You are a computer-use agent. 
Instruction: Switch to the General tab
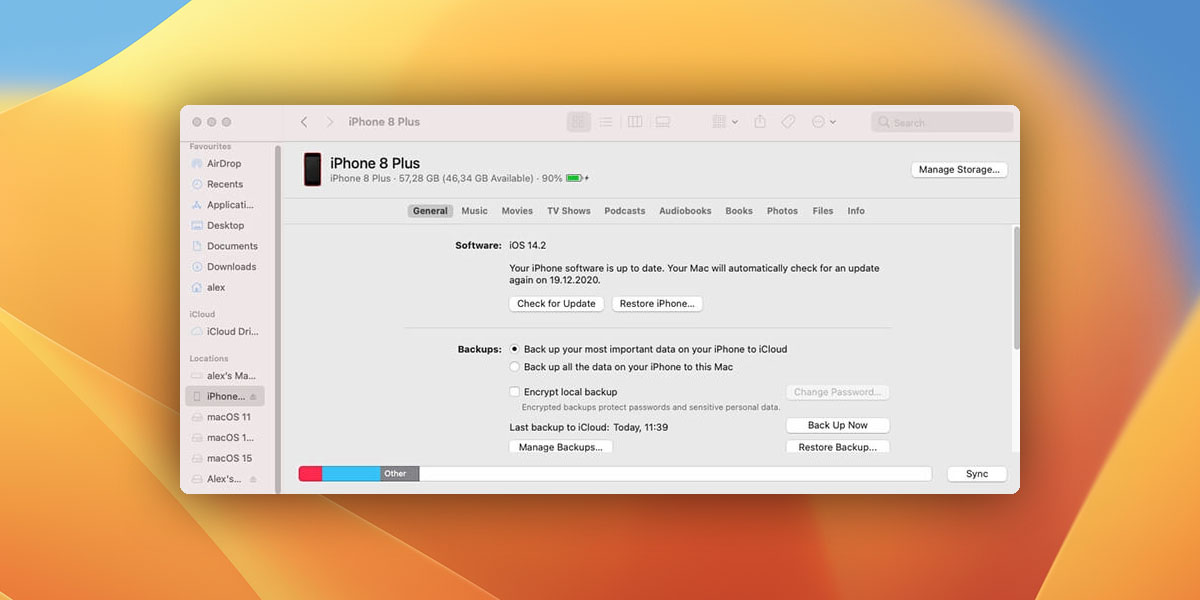(430, 211)
